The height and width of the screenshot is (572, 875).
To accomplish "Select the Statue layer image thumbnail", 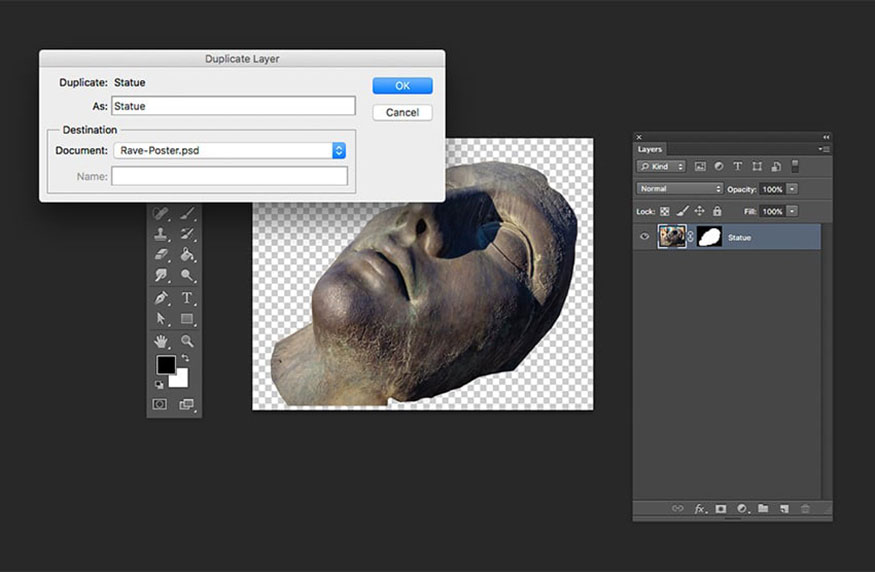I will click(671, 237).
